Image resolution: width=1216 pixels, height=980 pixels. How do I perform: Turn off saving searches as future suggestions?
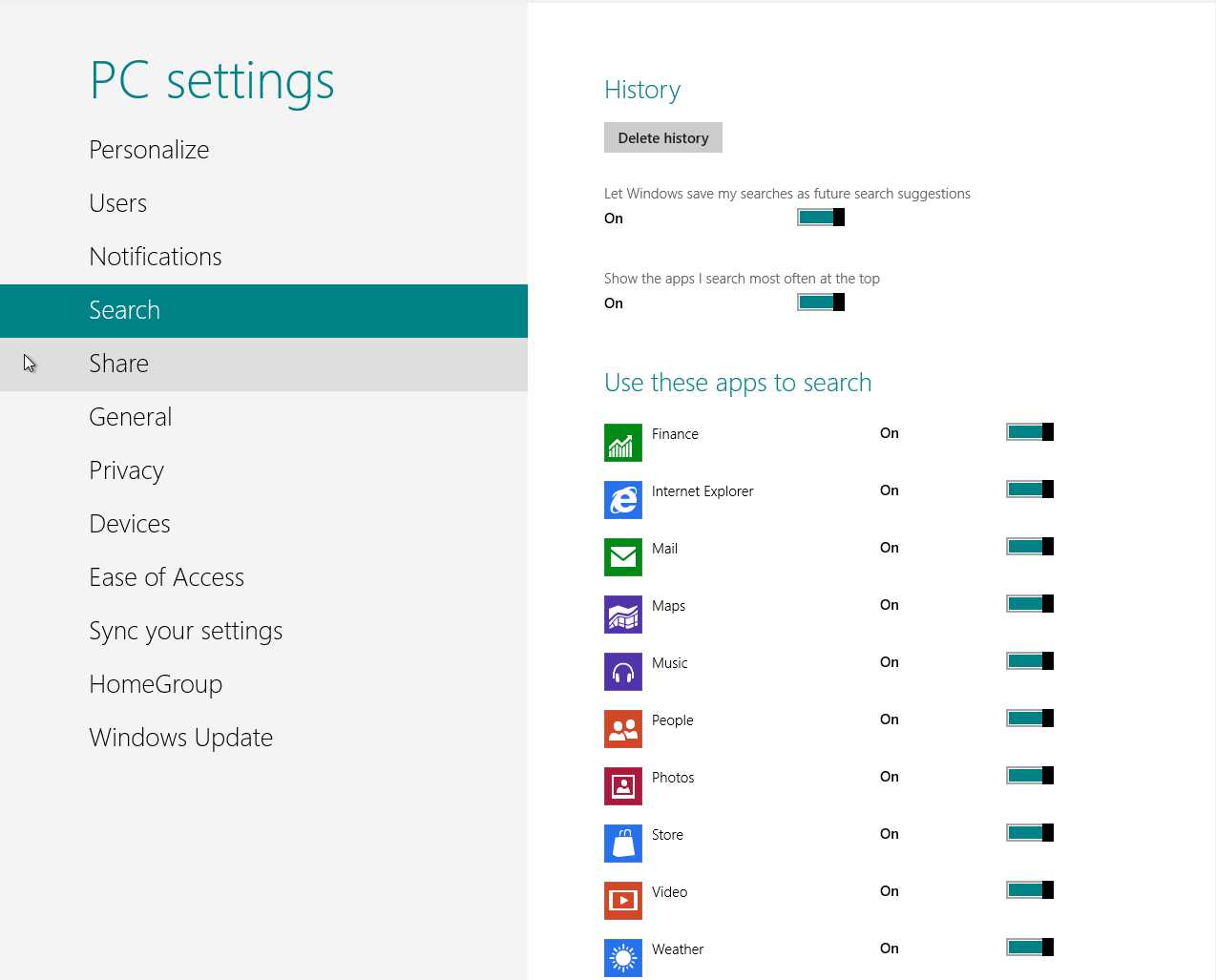pos(821,218)
